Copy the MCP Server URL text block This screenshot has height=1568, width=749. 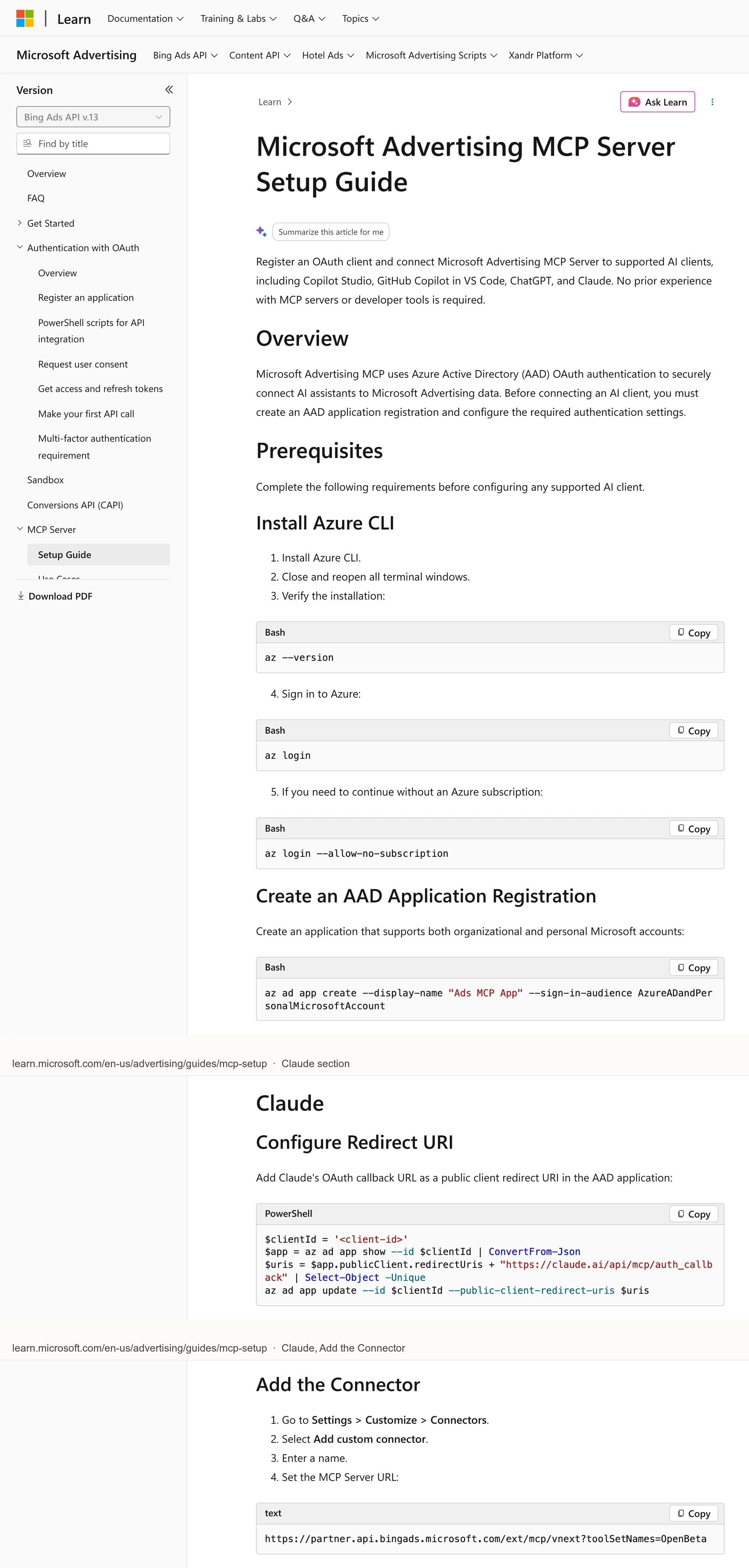(694, 1513)
